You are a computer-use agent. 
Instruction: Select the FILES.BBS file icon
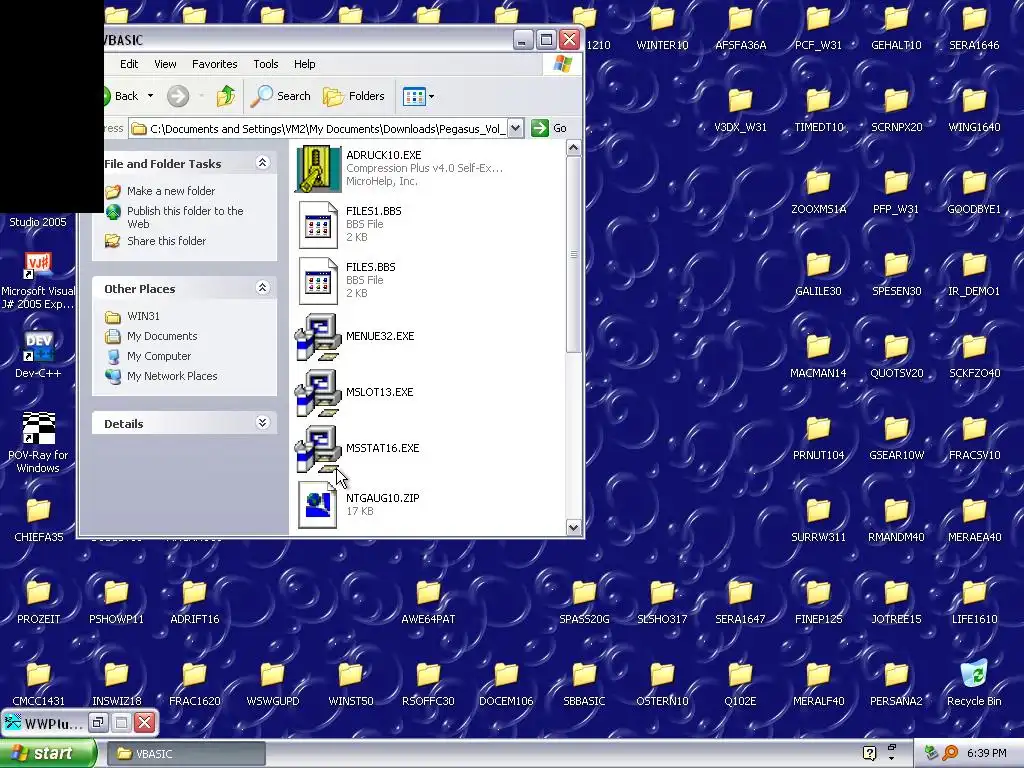click(318, 281)
